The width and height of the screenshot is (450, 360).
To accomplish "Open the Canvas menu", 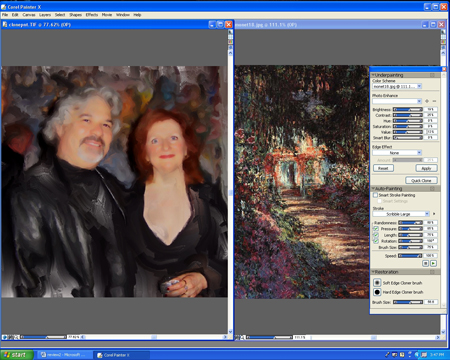I will point(29,15).
